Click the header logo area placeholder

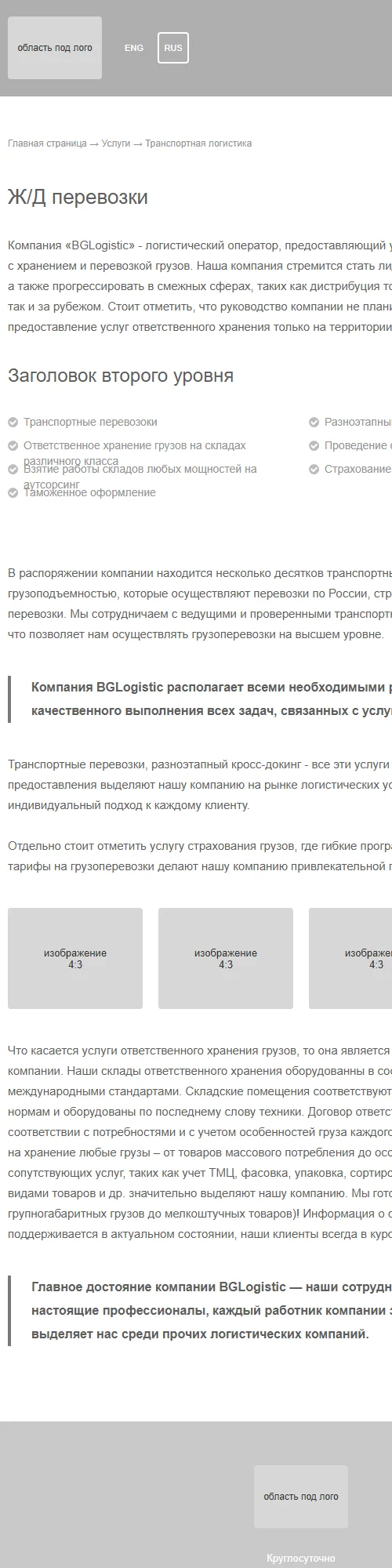click(55, 48)
